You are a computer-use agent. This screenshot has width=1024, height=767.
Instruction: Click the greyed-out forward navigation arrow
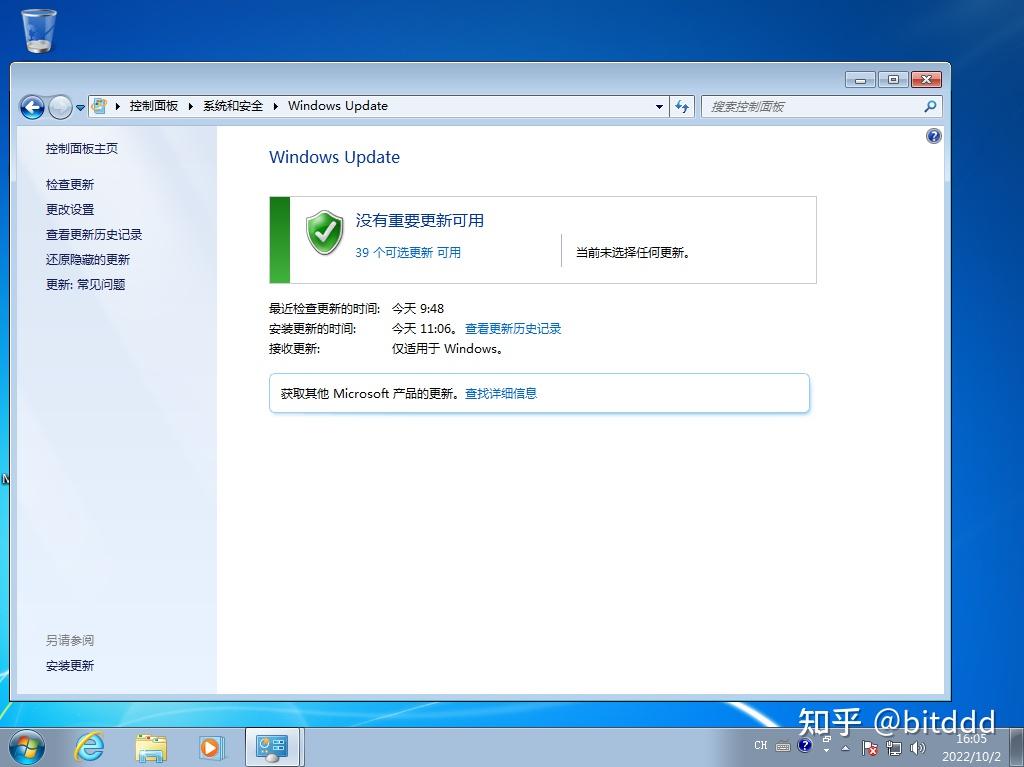point(60,107)
